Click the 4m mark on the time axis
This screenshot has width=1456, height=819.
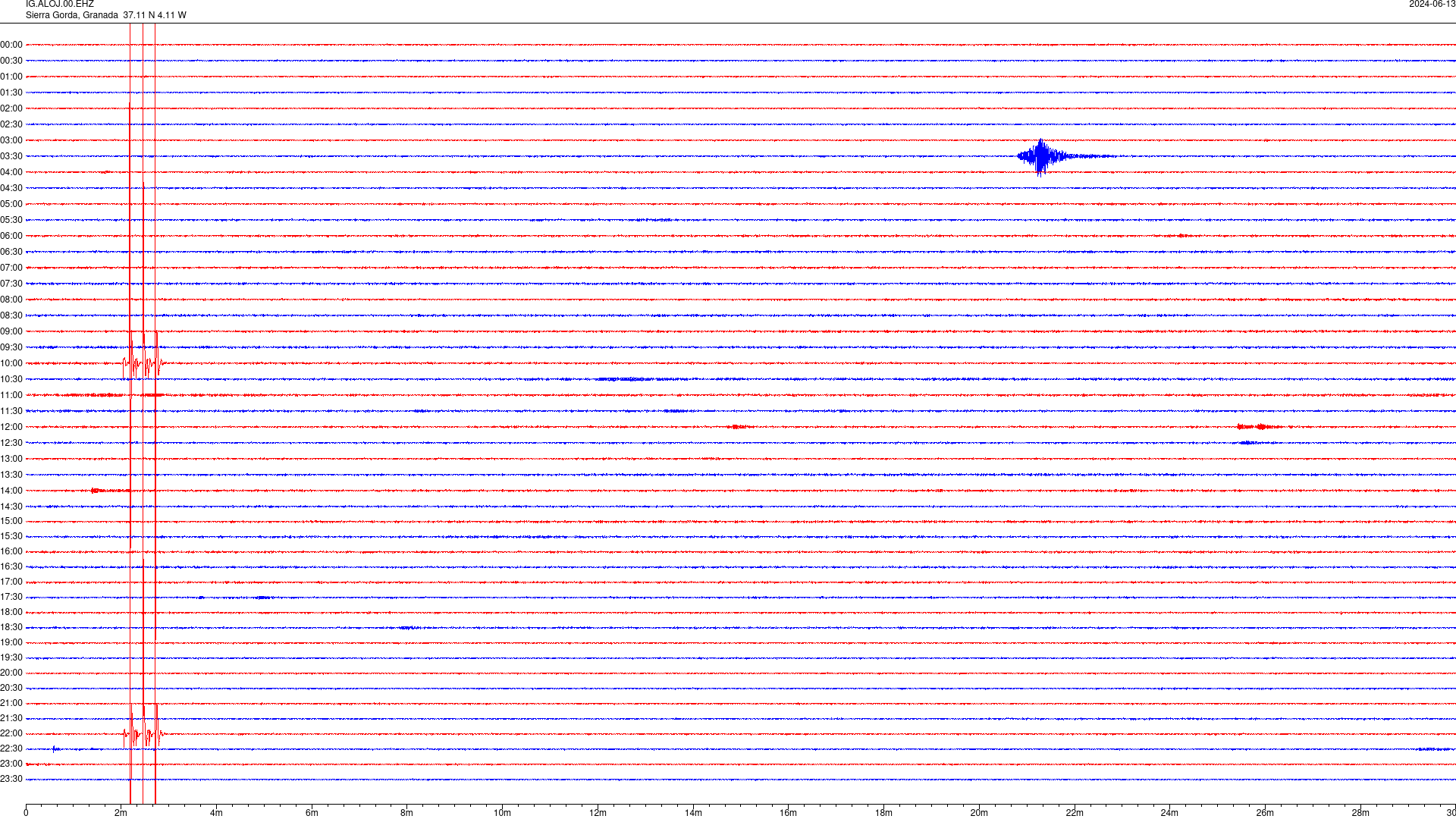216,813
